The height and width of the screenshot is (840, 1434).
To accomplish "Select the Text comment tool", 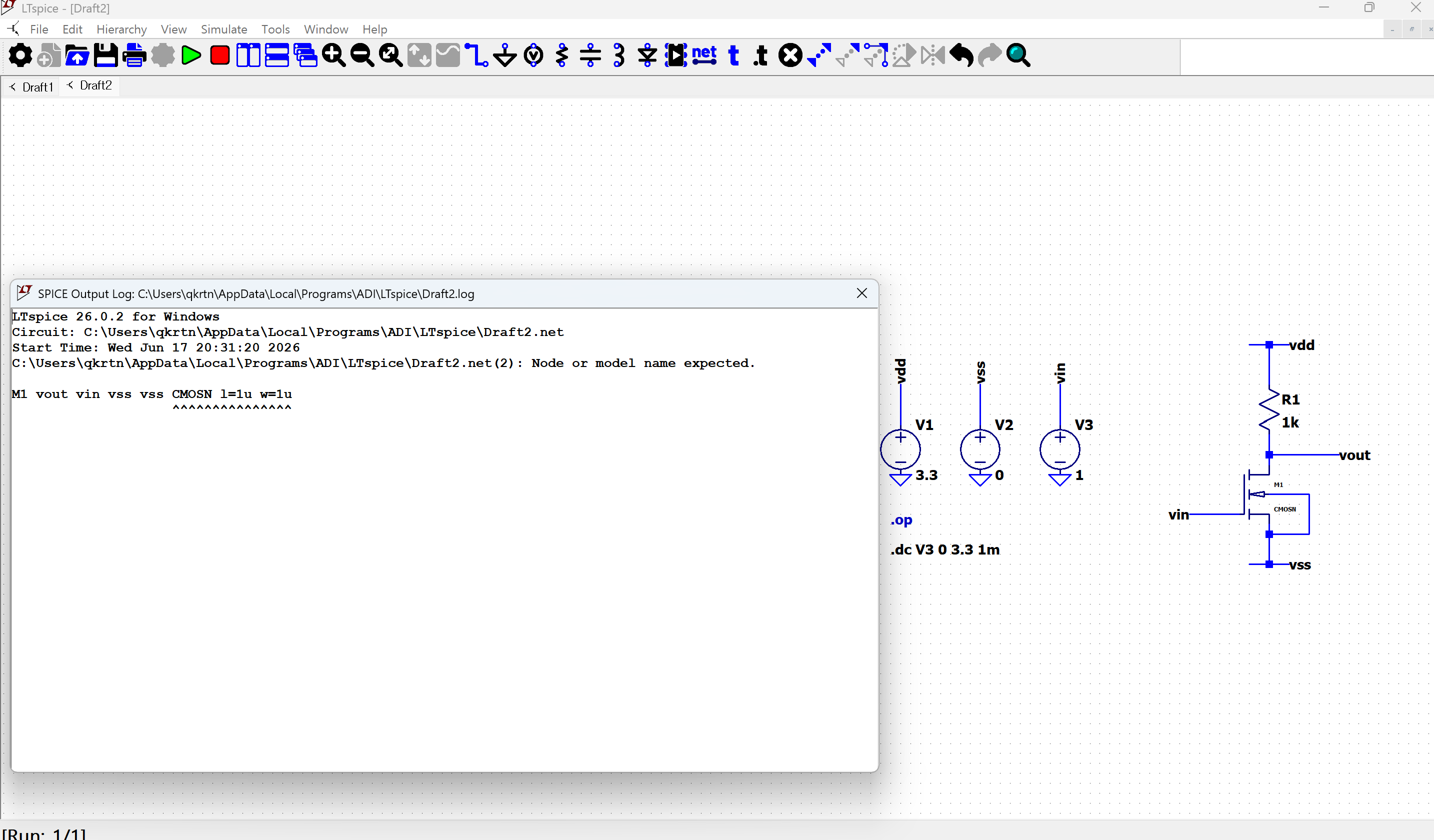I will [733, 55].
